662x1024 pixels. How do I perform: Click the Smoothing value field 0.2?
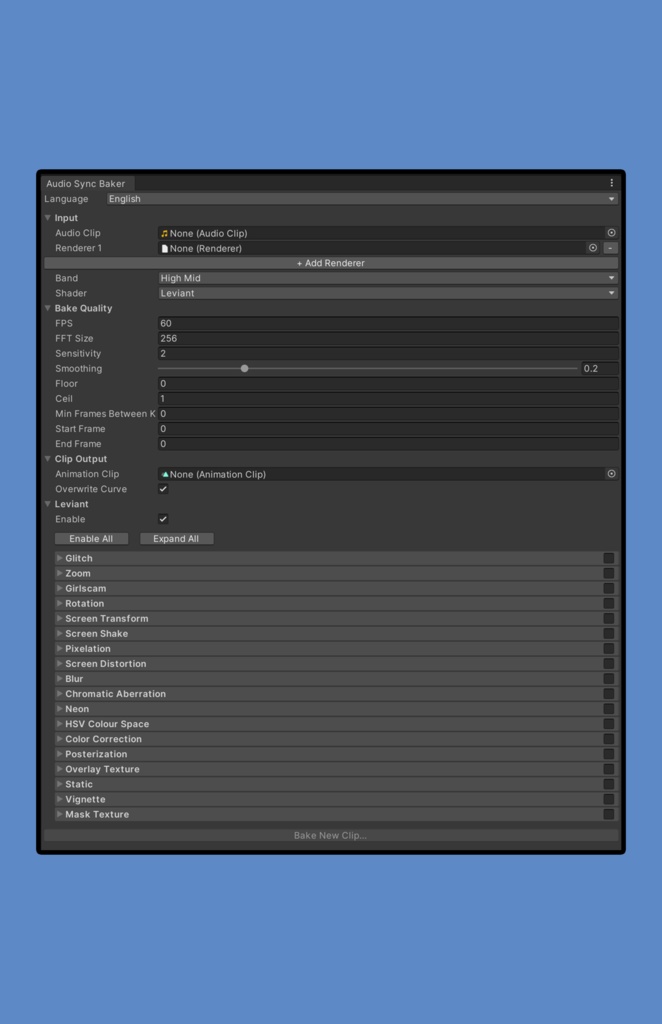click(x=599, y=368)
